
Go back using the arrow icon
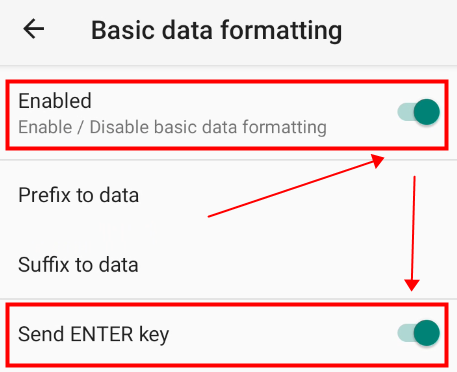33,29
